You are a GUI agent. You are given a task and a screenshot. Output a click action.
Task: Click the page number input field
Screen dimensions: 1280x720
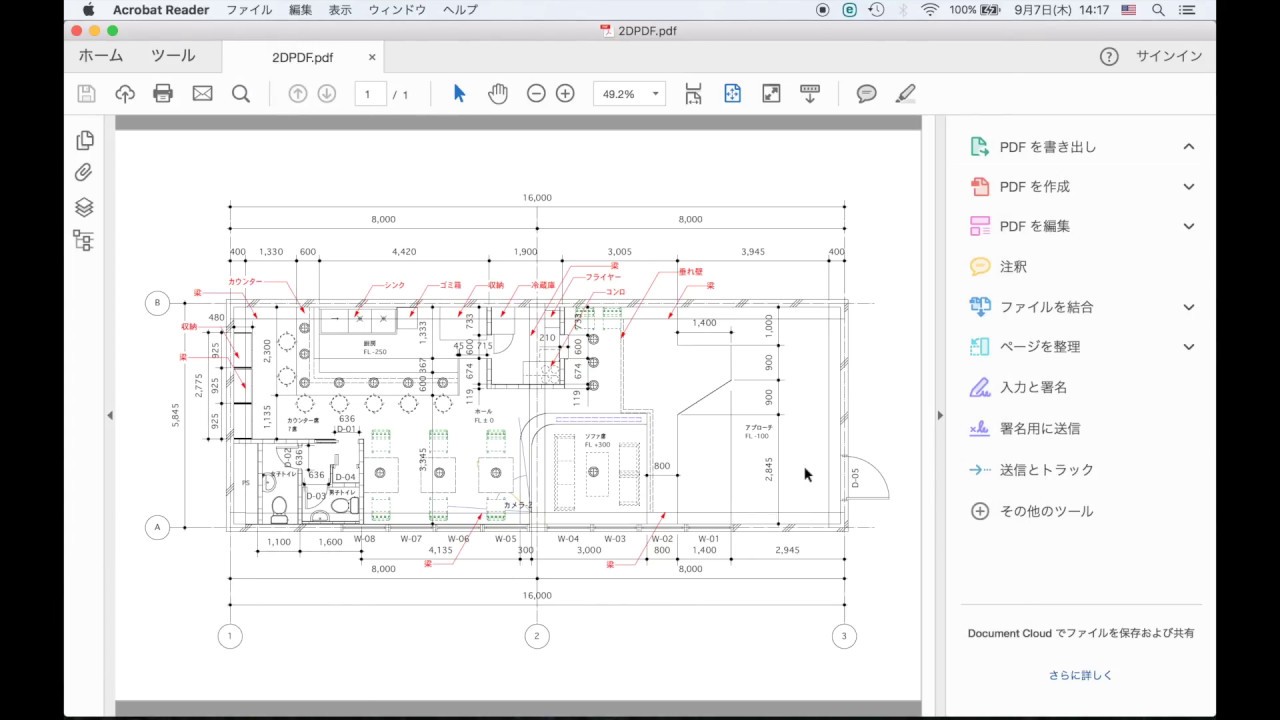pyautogui.click(x=369, y=94)
